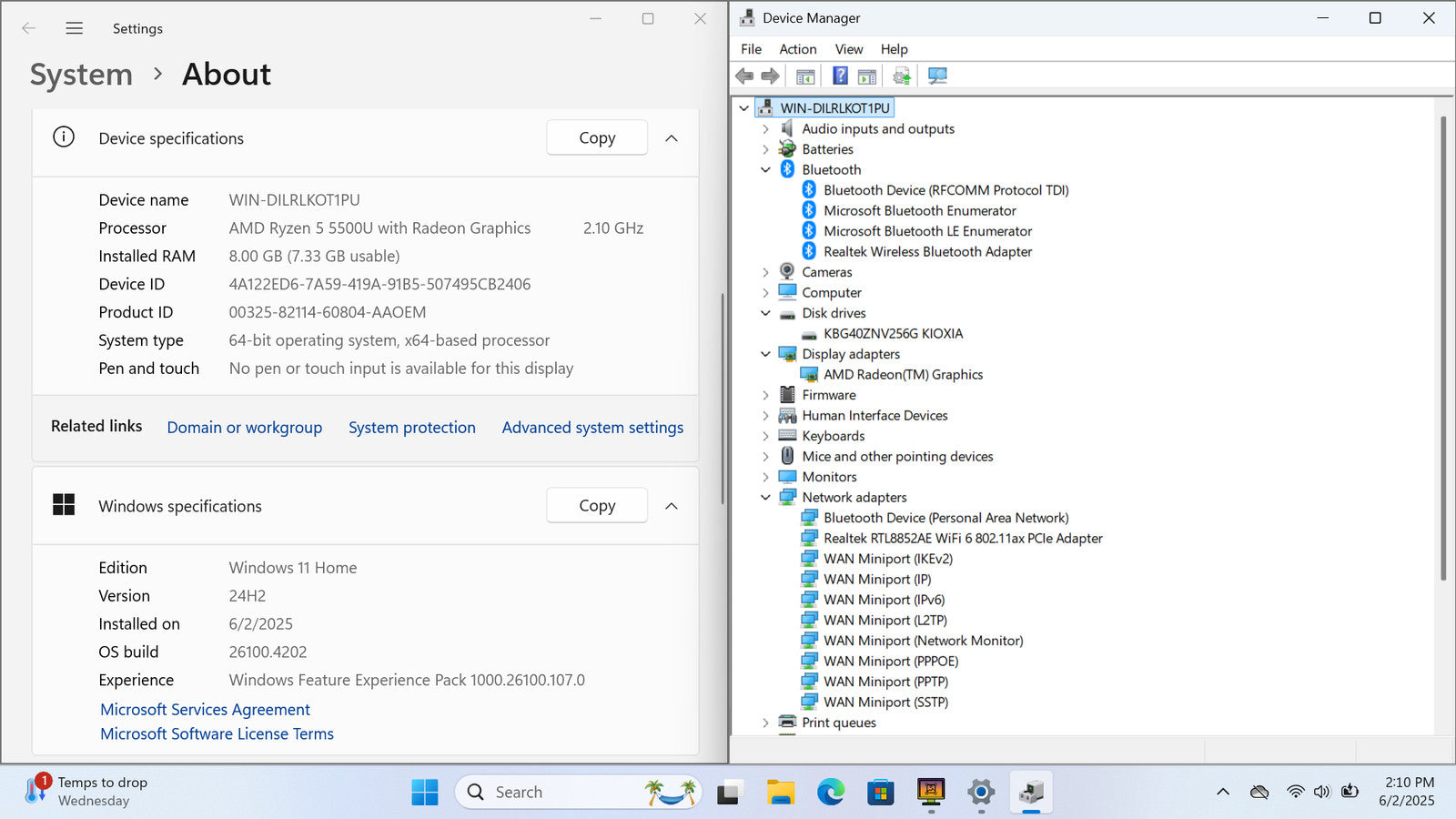The width and height of the screenshot is (1456, 819).
Task: Click the back arrow in Settings window
Action: (28, 28)
